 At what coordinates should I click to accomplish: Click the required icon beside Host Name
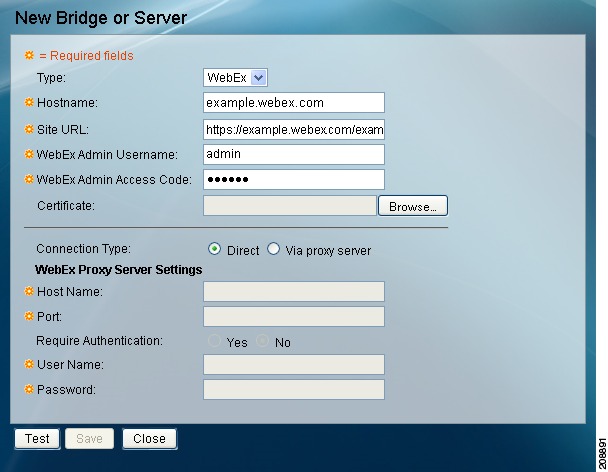pos(29,291)
